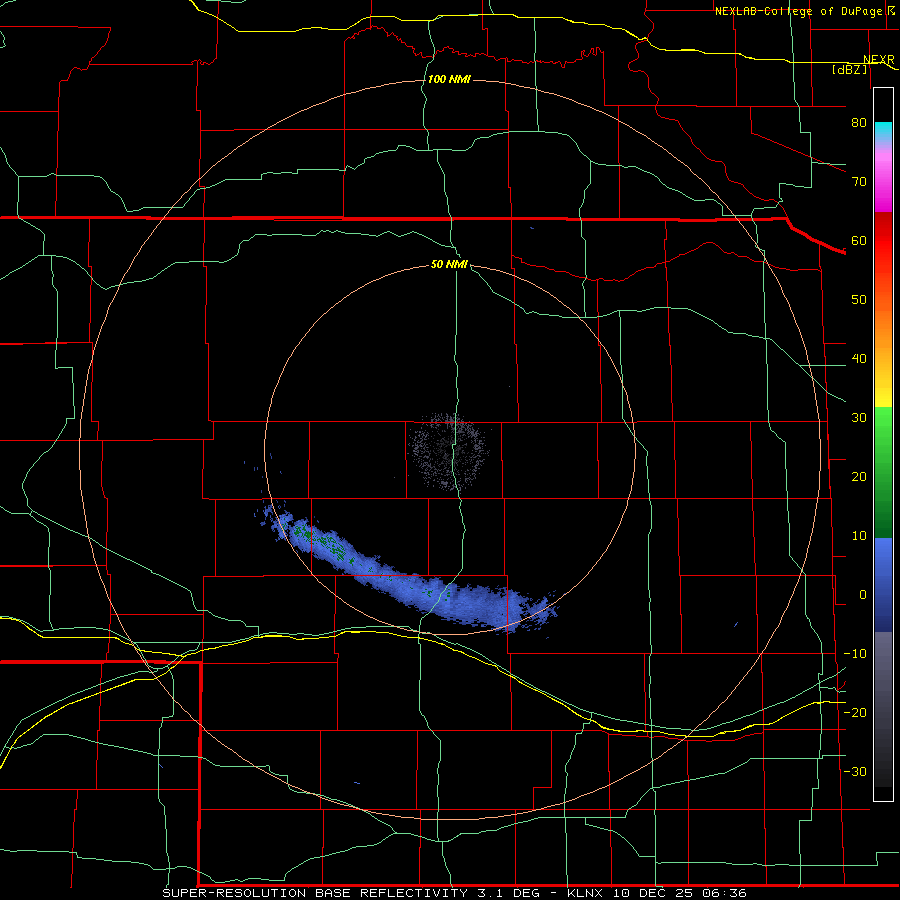900x900 pixels.
Task: Click the KLNX station identifier in the caption
Action: (587, 893)
